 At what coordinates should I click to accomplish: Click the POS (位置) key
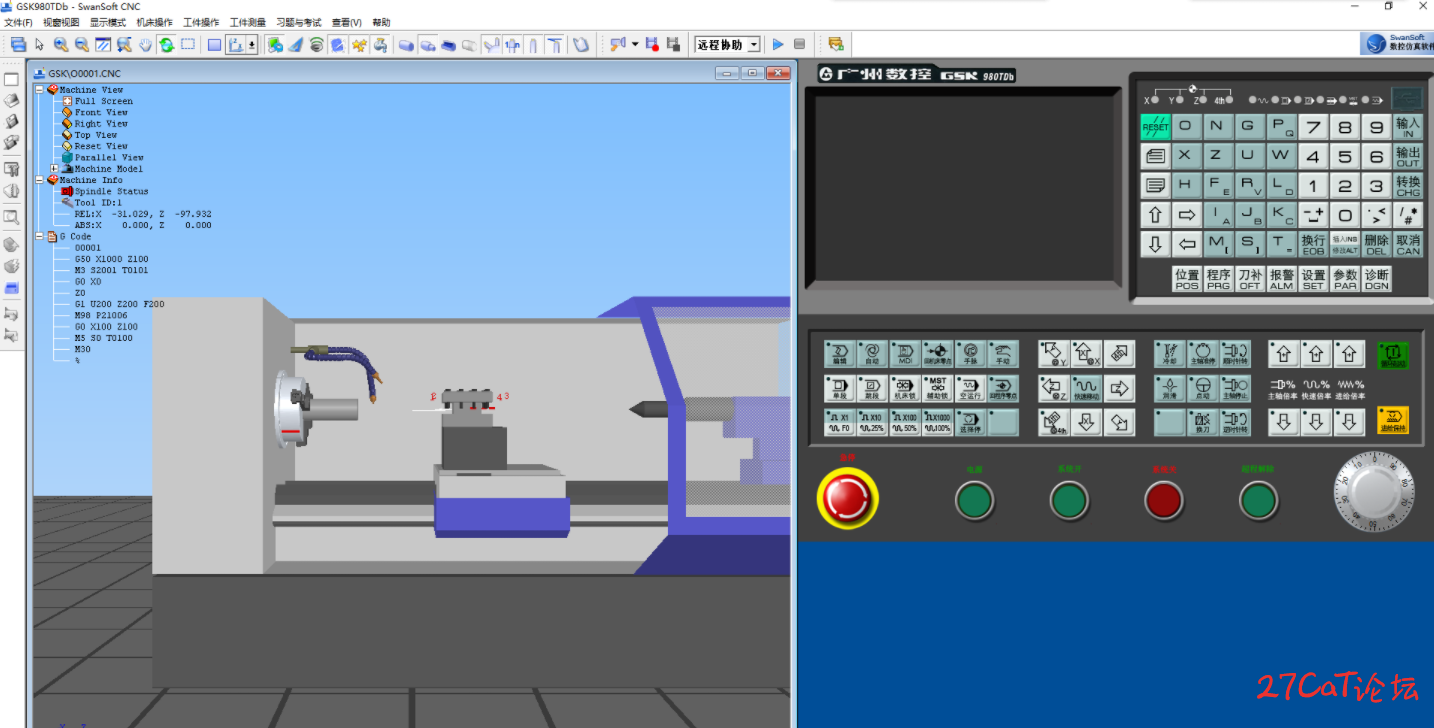(1187, 279)
